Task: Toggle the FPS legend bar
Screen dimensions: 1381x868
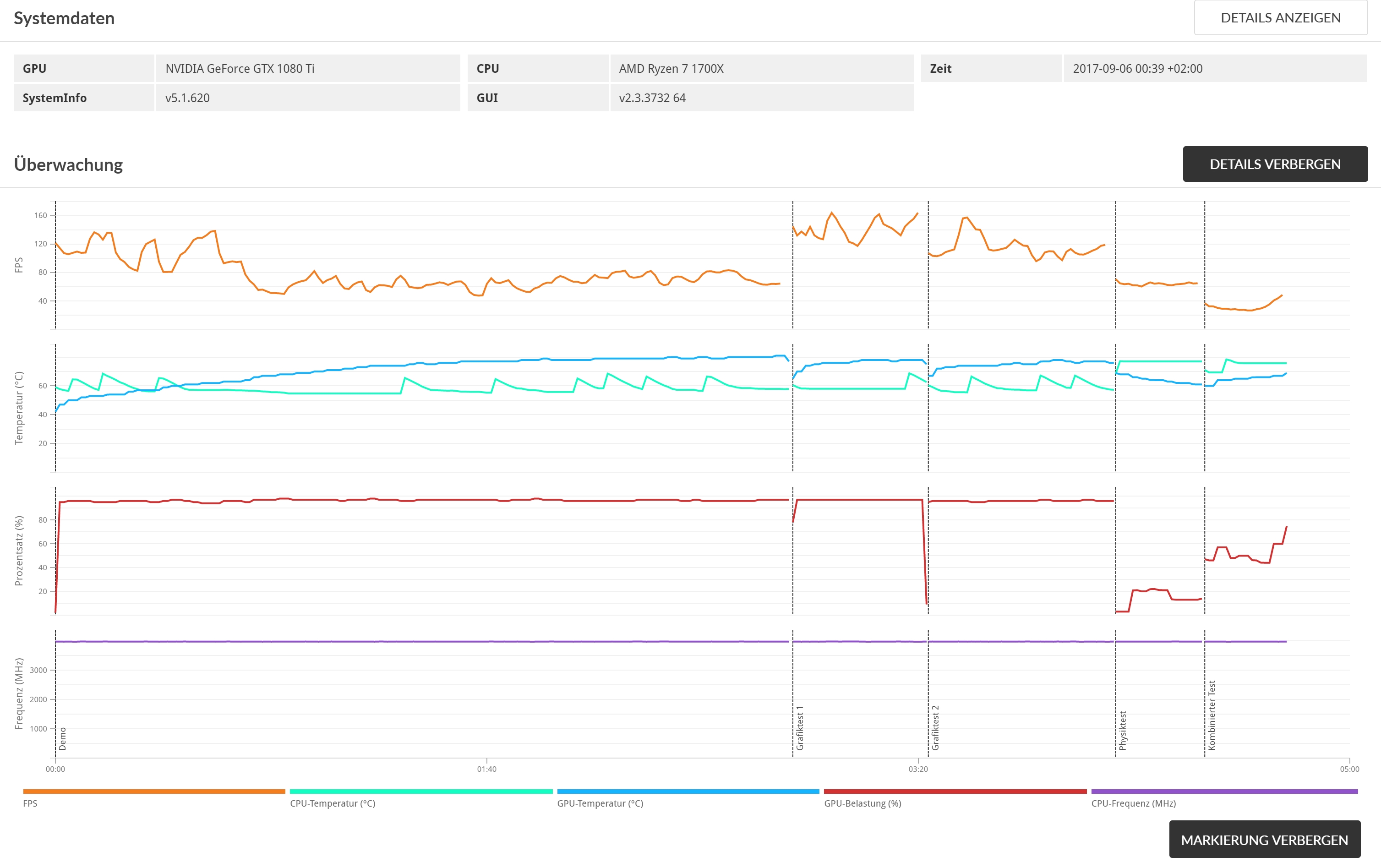Action: point(154,792)
